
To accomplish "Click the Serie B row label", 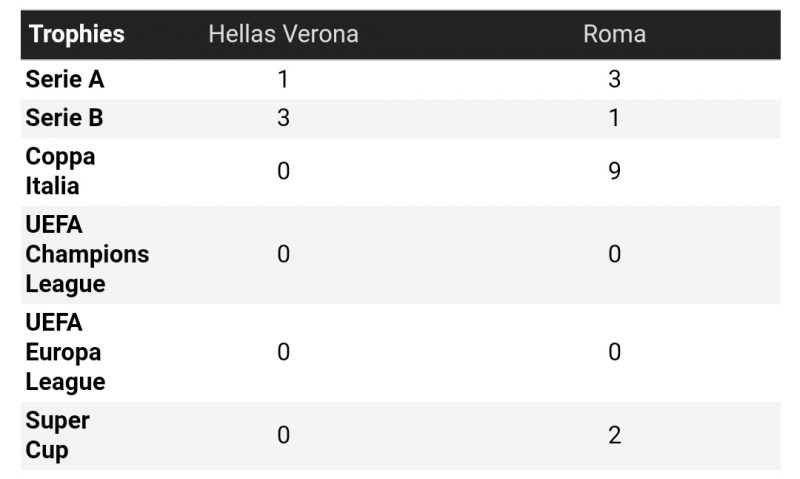I will click(65, 118).
